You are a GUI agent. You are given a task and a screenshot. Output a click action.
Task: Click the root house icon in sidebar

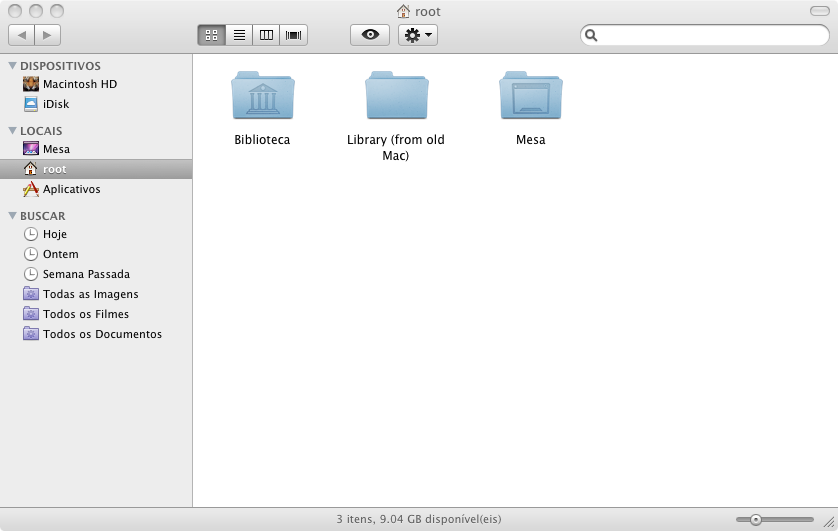pyautogui.click(x=31, y=169)
